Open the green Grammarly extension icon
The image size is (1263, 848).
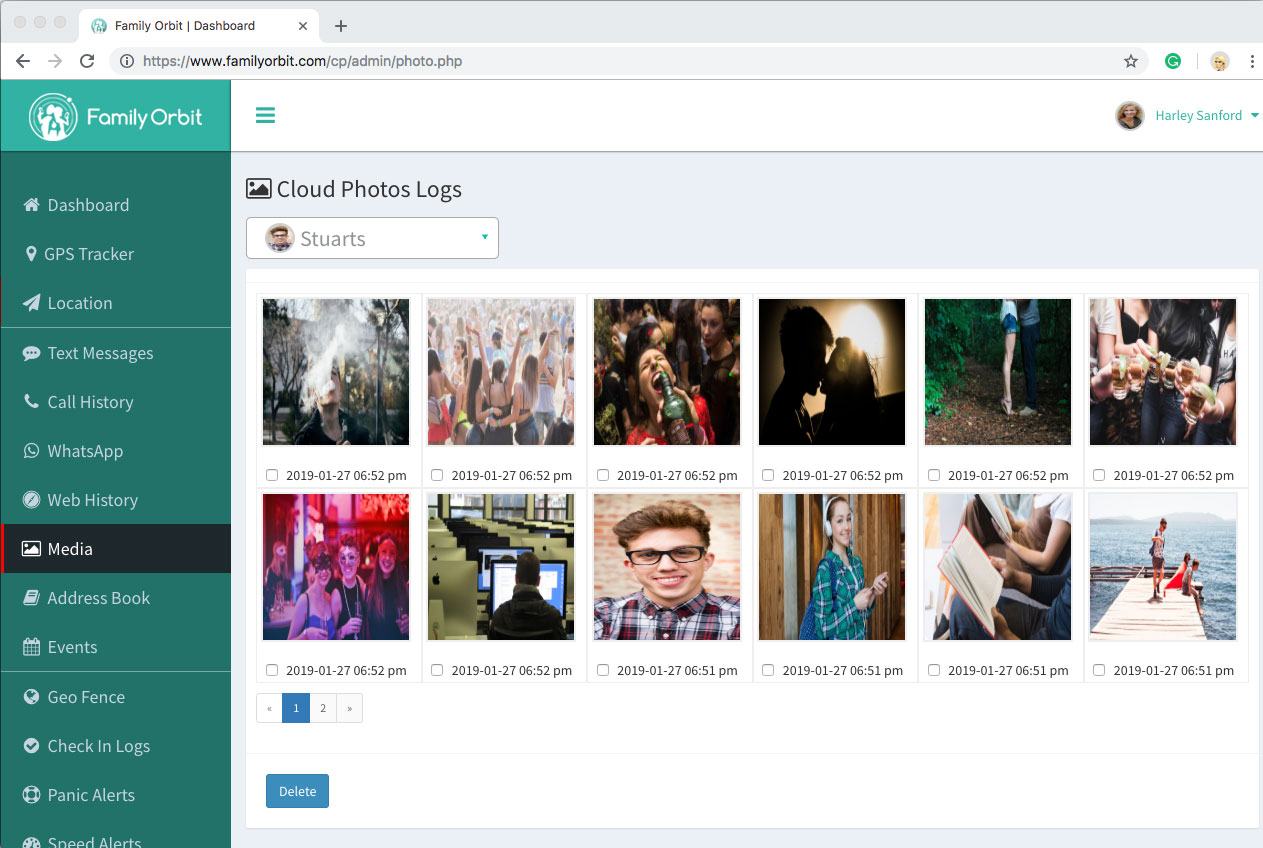[x=1173, y=61]
